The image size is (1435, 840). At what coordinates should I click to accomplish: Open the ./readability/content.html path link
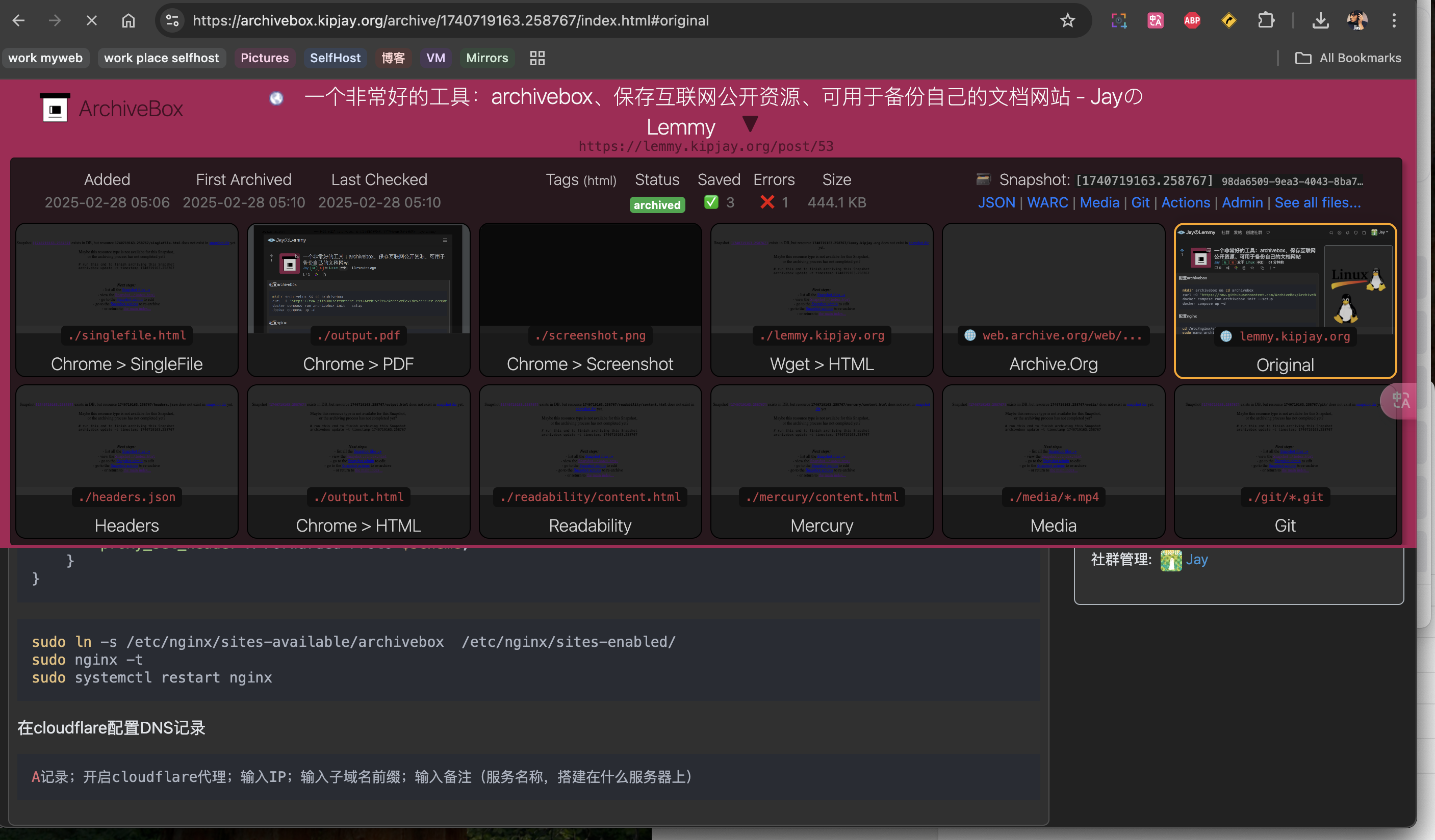[x=591, y=497]
